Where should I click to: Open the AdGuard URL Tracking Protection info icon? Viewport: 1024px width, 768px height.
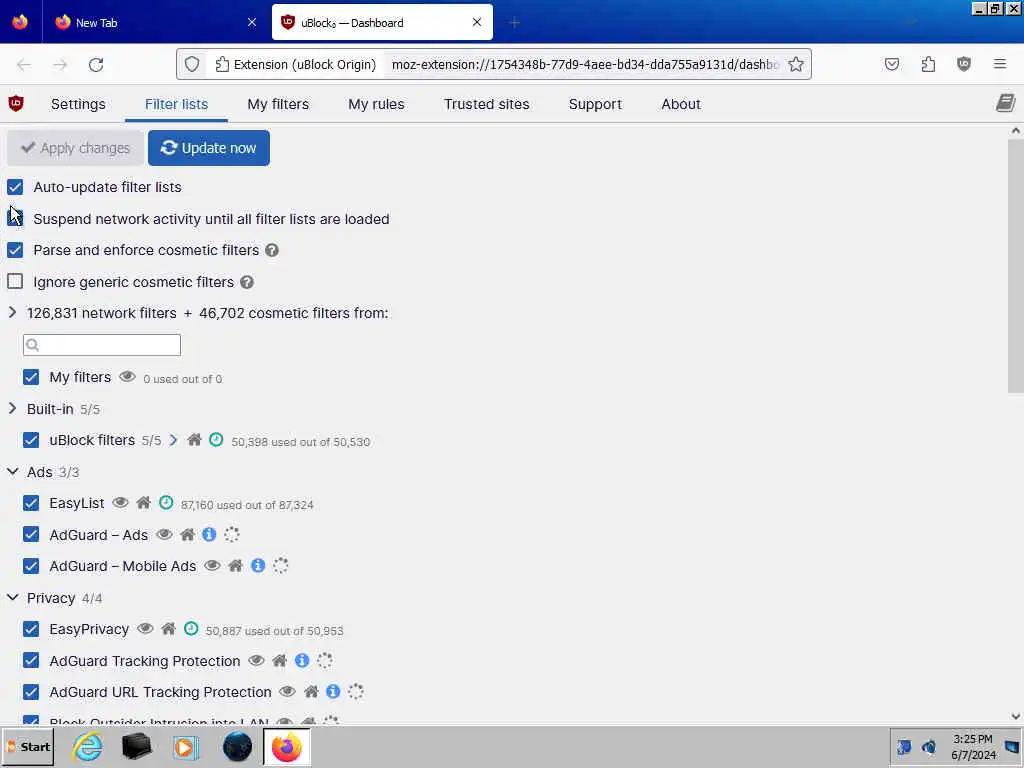(333, 691)
